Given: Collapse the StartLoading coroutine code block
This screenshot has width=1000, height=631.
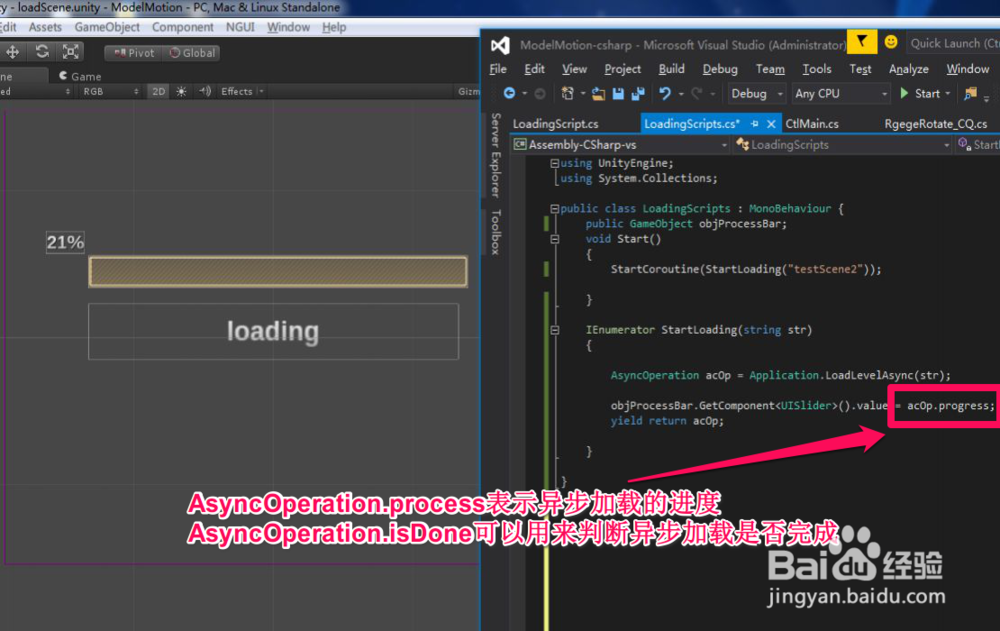Looking at the screenshot, I should coord(553,330).
